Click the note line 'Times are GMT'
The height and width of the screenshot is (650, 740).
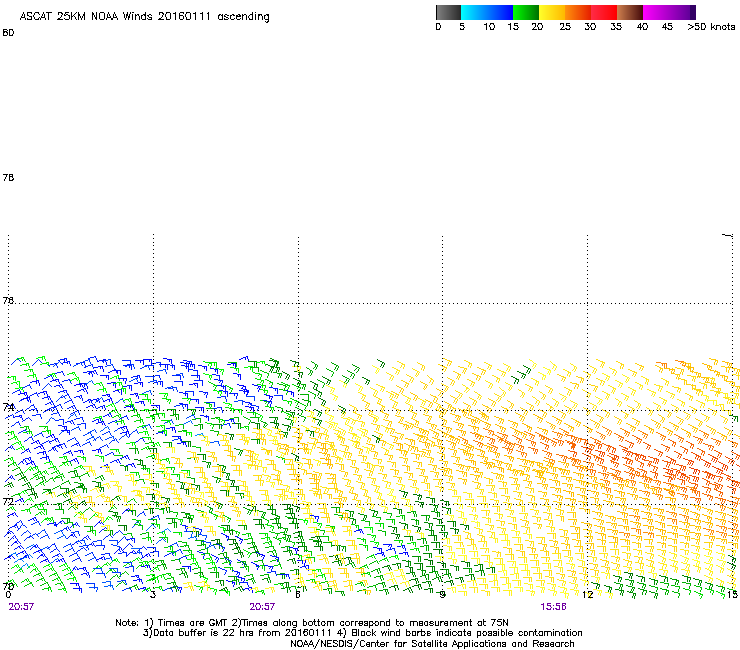point(192,623)
